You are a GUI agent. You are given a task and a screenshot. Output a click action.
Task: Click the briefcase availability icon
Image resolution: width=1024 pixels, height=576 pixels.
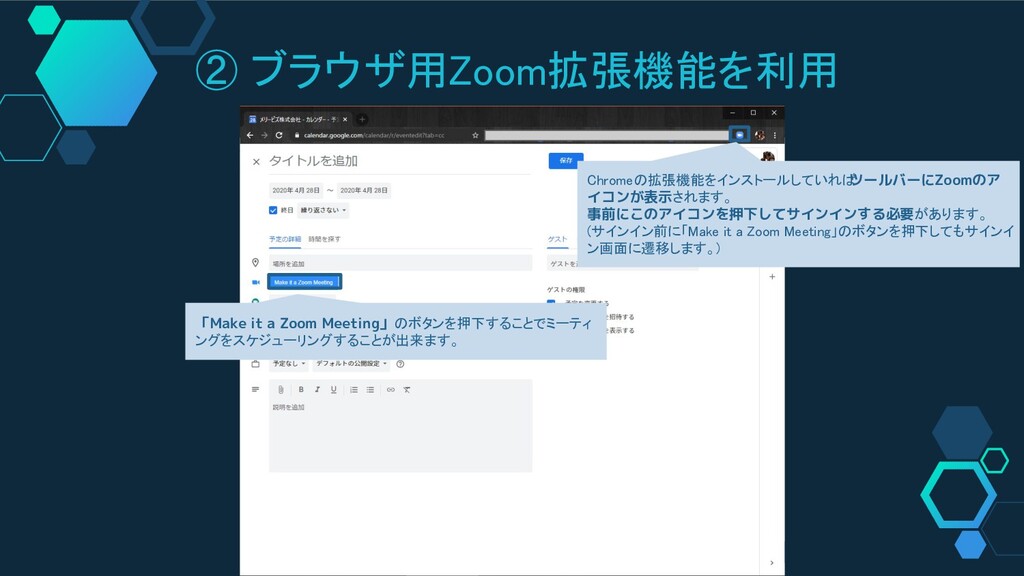[255, 364]
